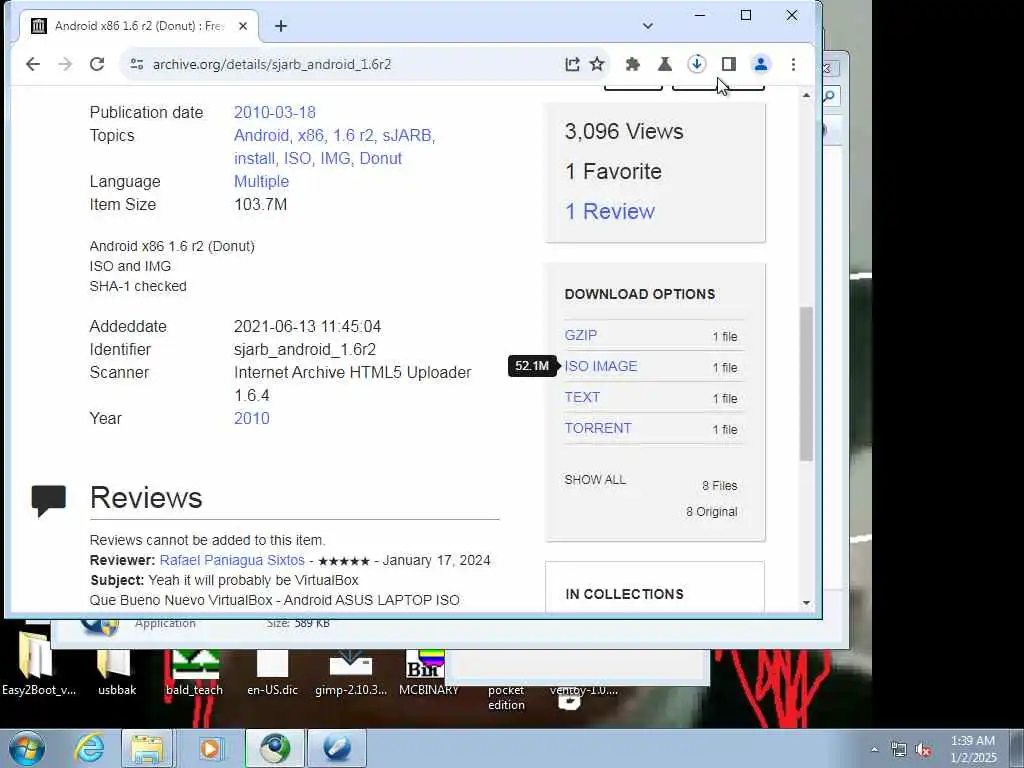Click the scrollbar down arrow

point(807,602)
